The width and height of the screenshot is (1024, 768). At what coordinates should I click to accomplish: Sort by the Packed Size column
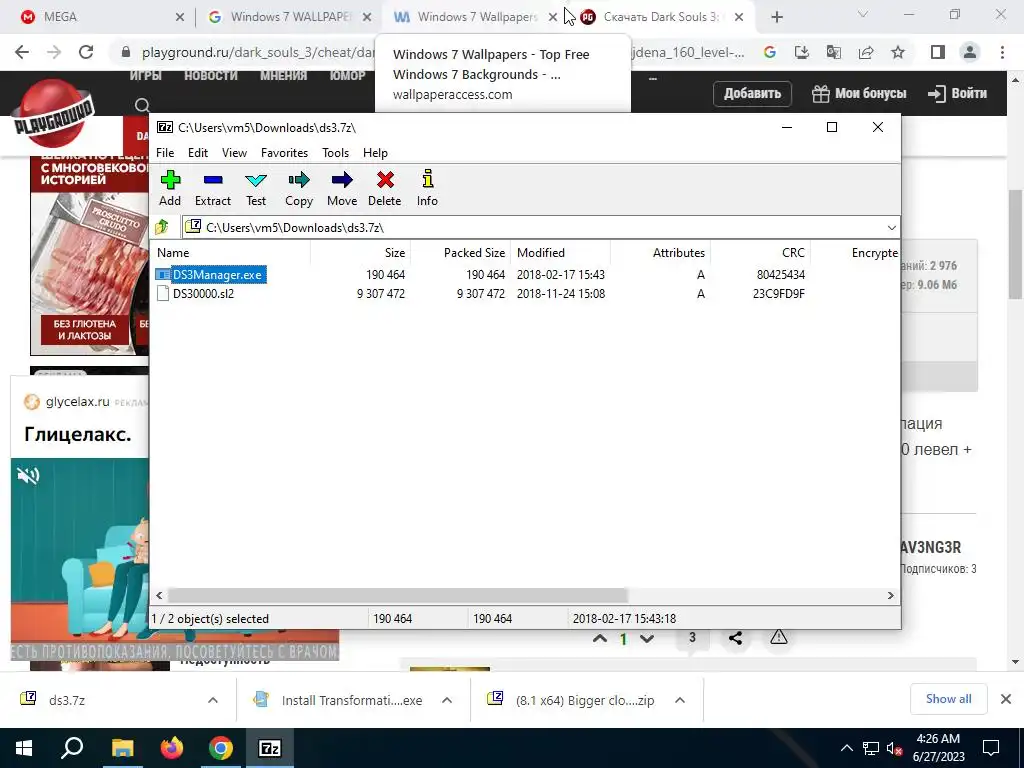[460, 253]
